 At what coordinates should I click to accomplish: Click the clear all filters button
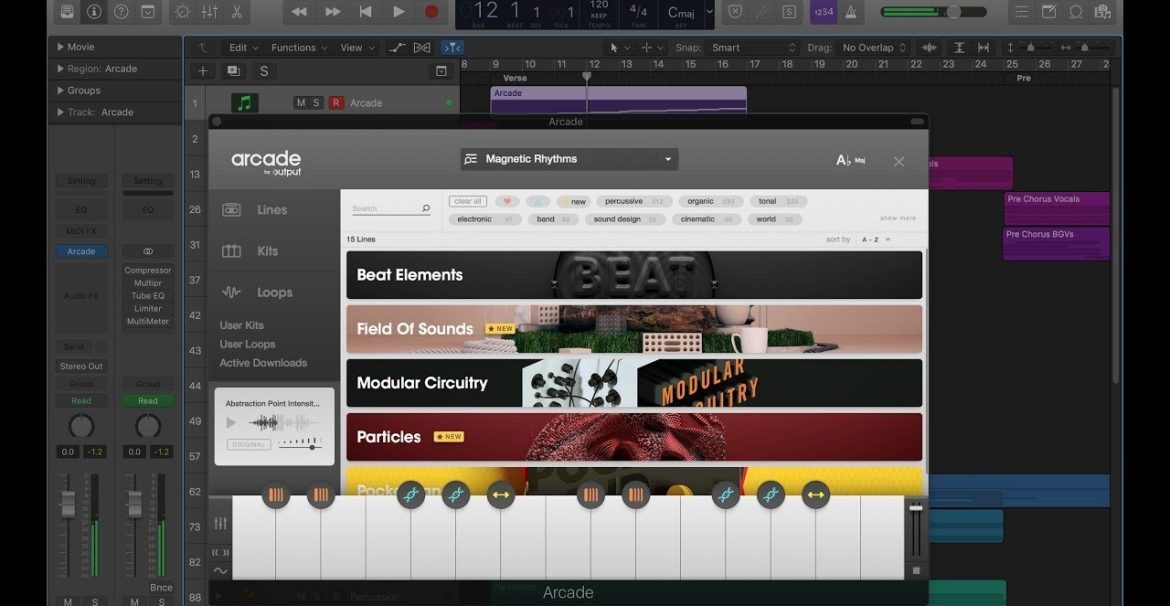(x=468, y=202)
